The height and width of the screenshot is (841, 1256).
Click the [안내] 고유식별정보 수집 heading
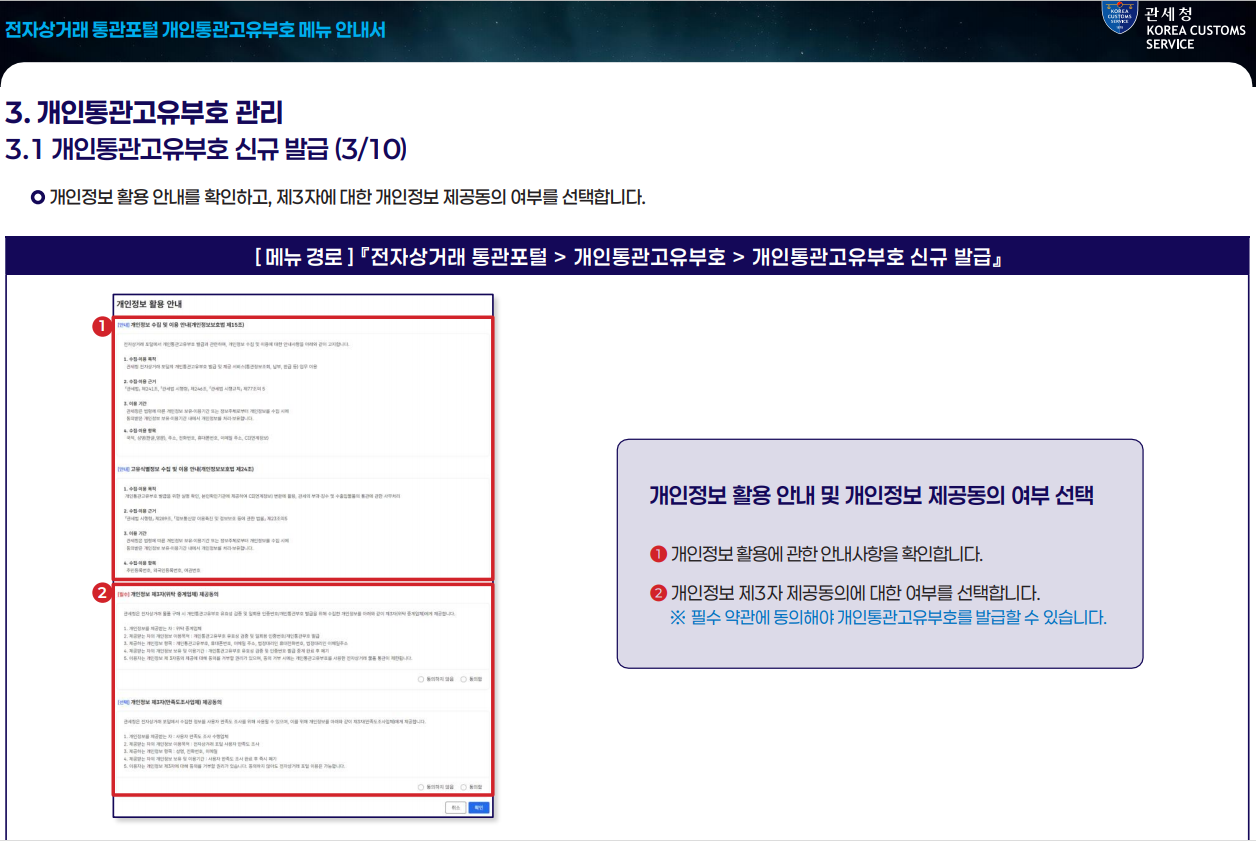tap(185, 469)
